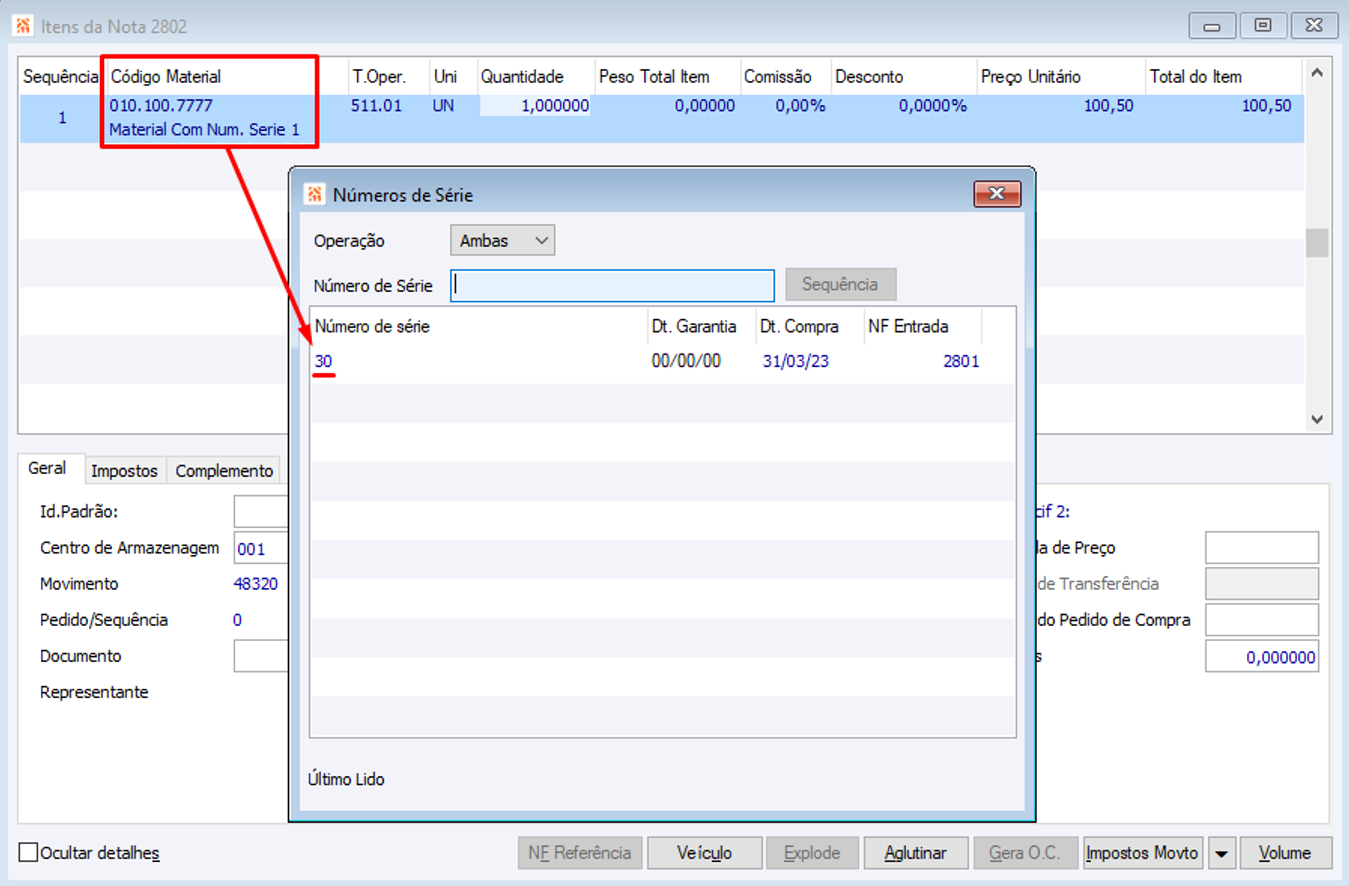Toggle Ocultar detalhes checkbox
The width and height of the screenshot is (1349, 886).
click(29, 853)
